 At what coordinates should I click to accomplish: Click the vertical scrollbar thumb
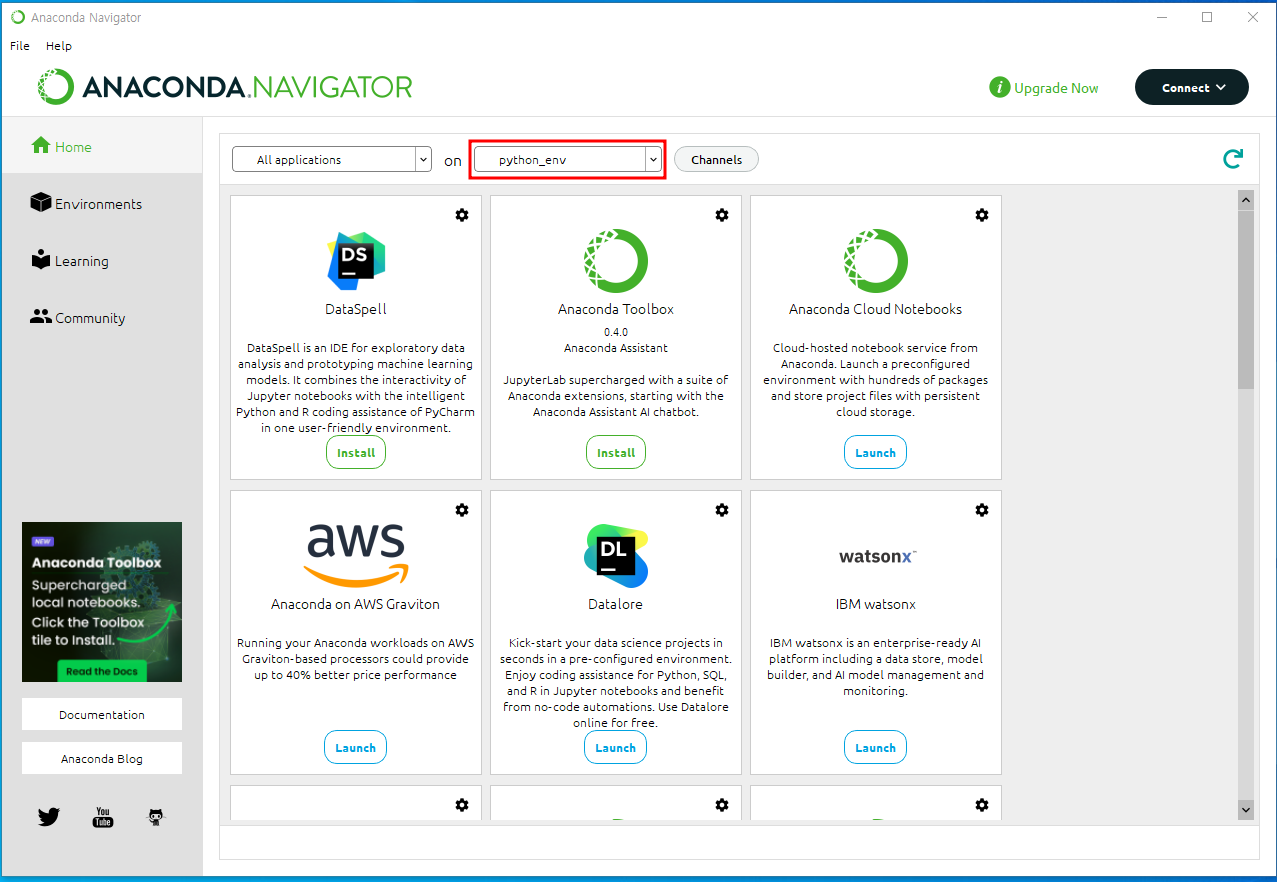click(1246, 299)
